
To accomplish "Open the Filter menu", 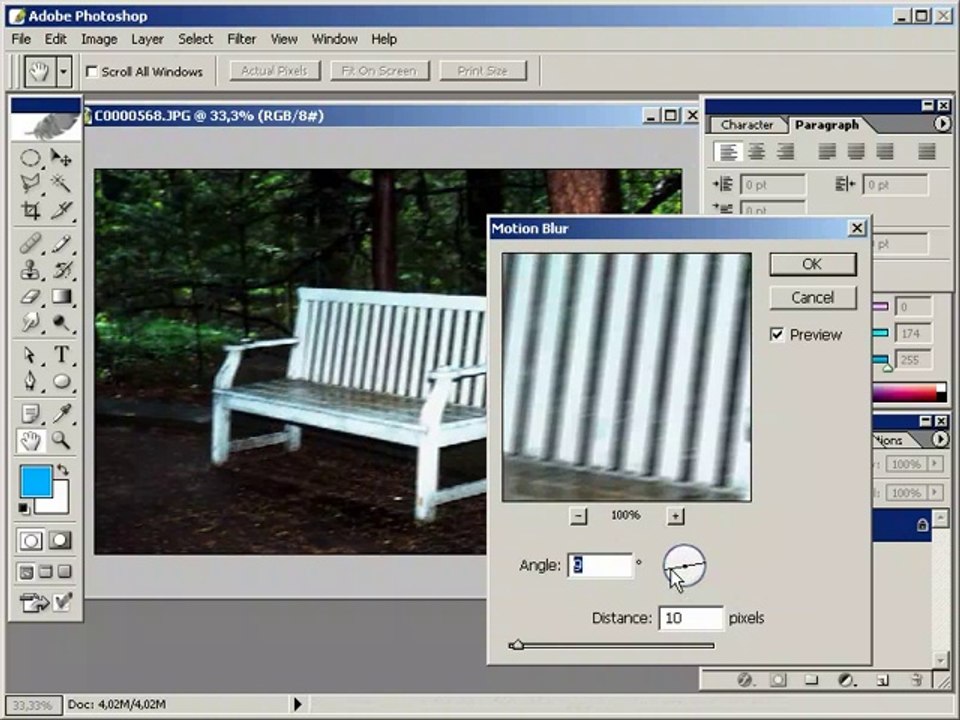I will pyautogui.click(x=242, y=39).
